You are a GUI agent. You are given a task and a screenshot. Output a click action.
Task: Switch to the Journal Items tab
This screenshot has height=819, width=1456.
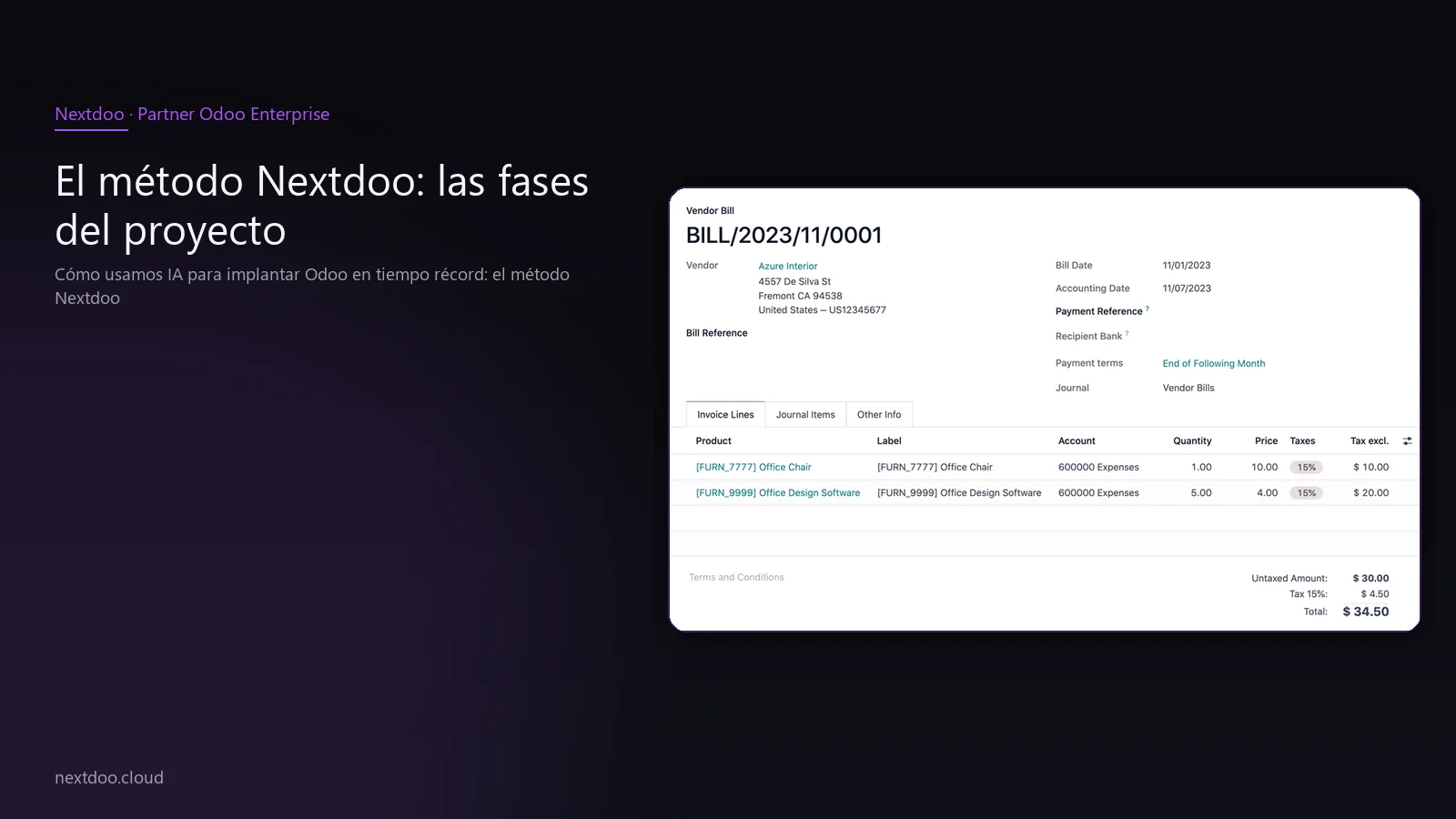tap(805, 415)
